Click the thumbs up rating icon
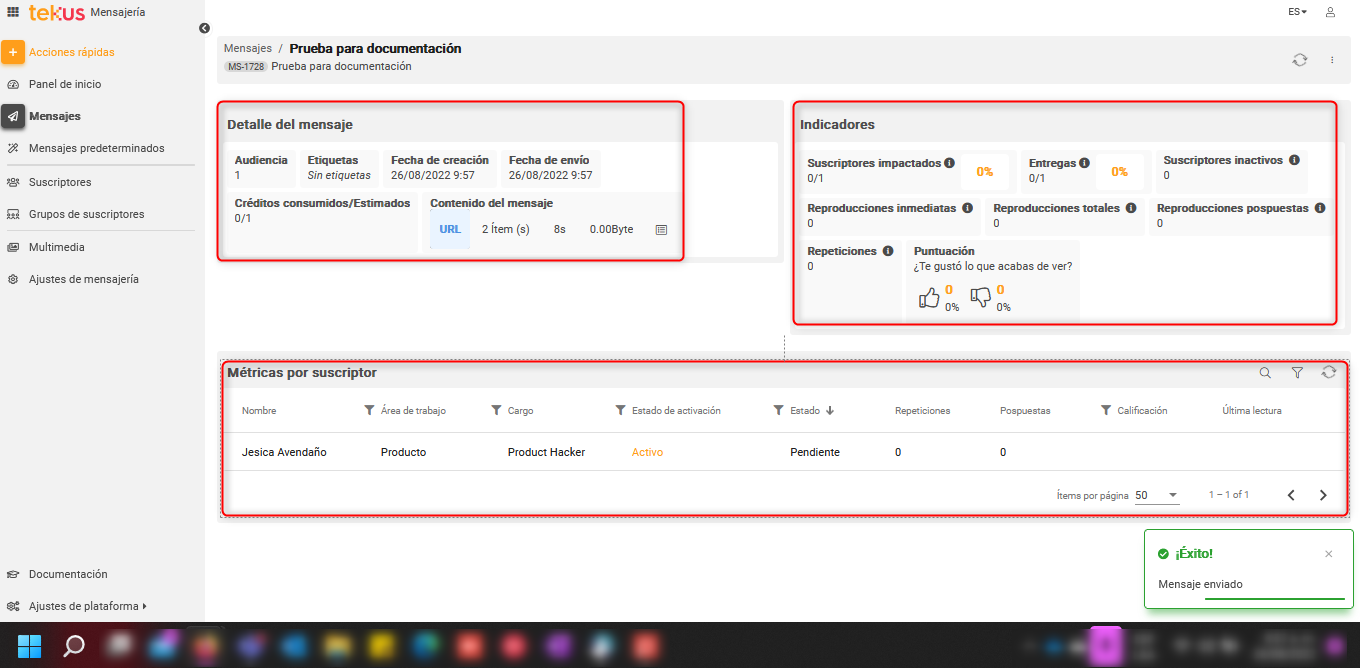The image size is (1360, 668). (x=929, y=298)
